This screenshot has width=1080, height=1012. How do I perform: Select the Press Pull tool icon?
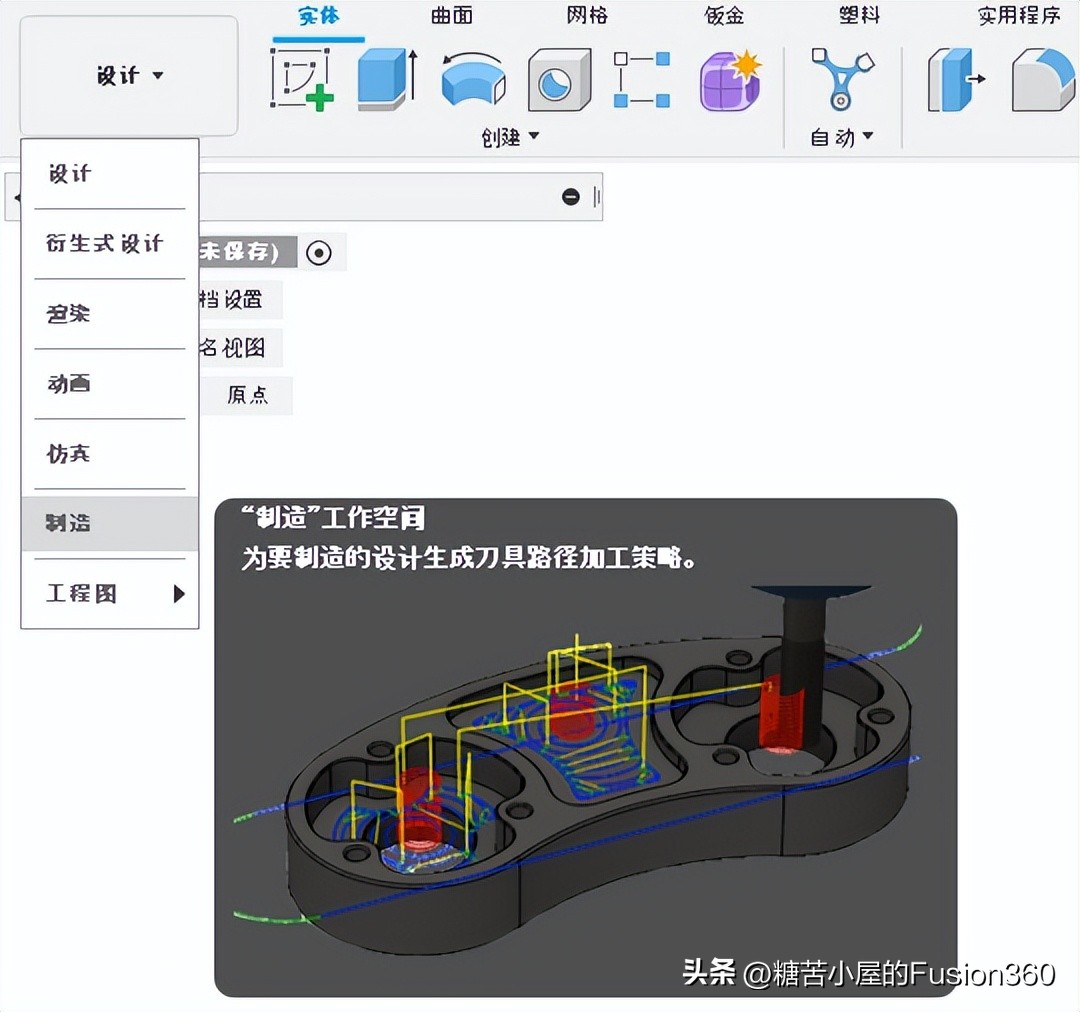pos(955,80)
